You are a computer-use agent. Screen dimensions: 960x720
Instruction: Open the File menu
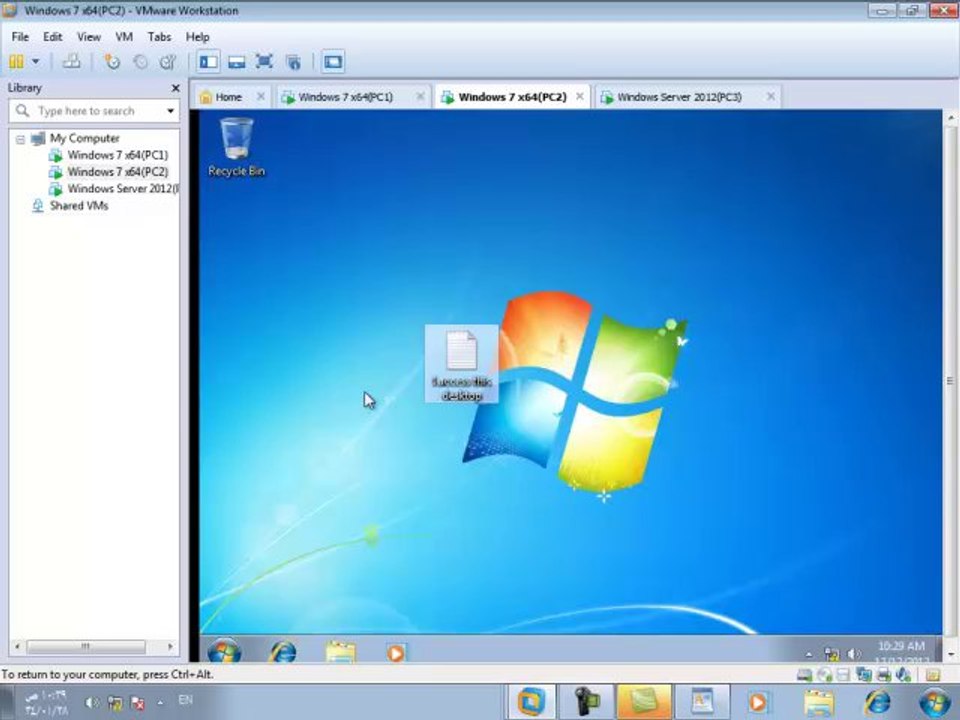point(20,37)
